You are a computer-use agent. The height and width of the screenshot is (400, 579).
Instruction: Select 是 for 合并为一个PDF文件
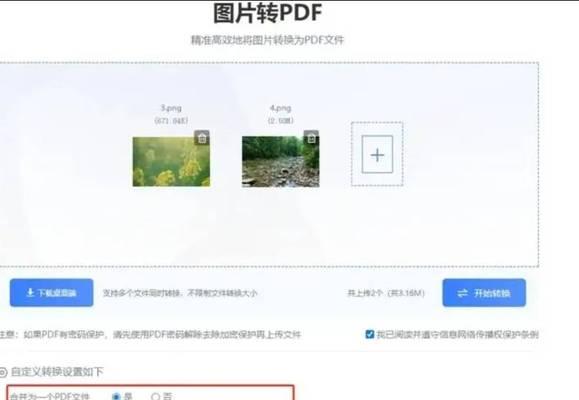(116, 396)
